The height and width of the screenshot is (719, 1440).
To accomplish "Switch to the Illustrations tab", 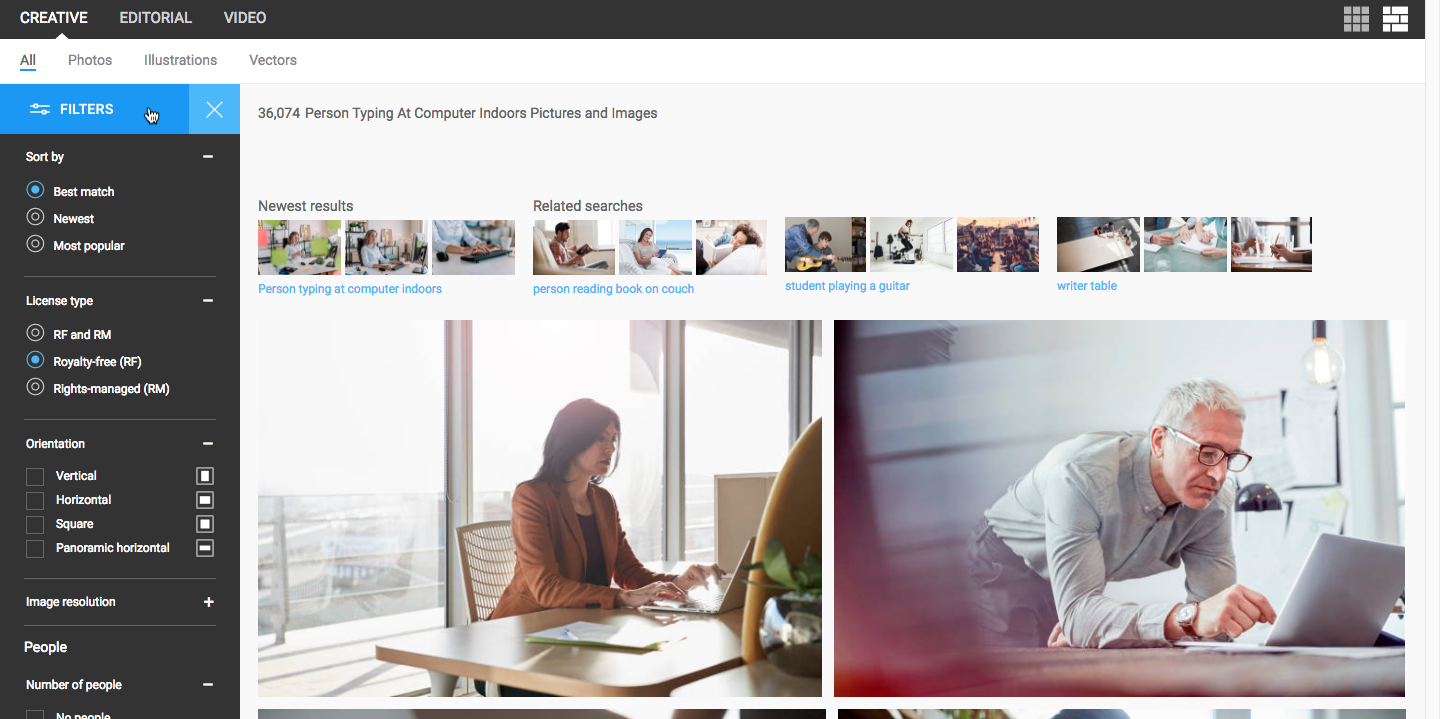I will click(180, 60).
